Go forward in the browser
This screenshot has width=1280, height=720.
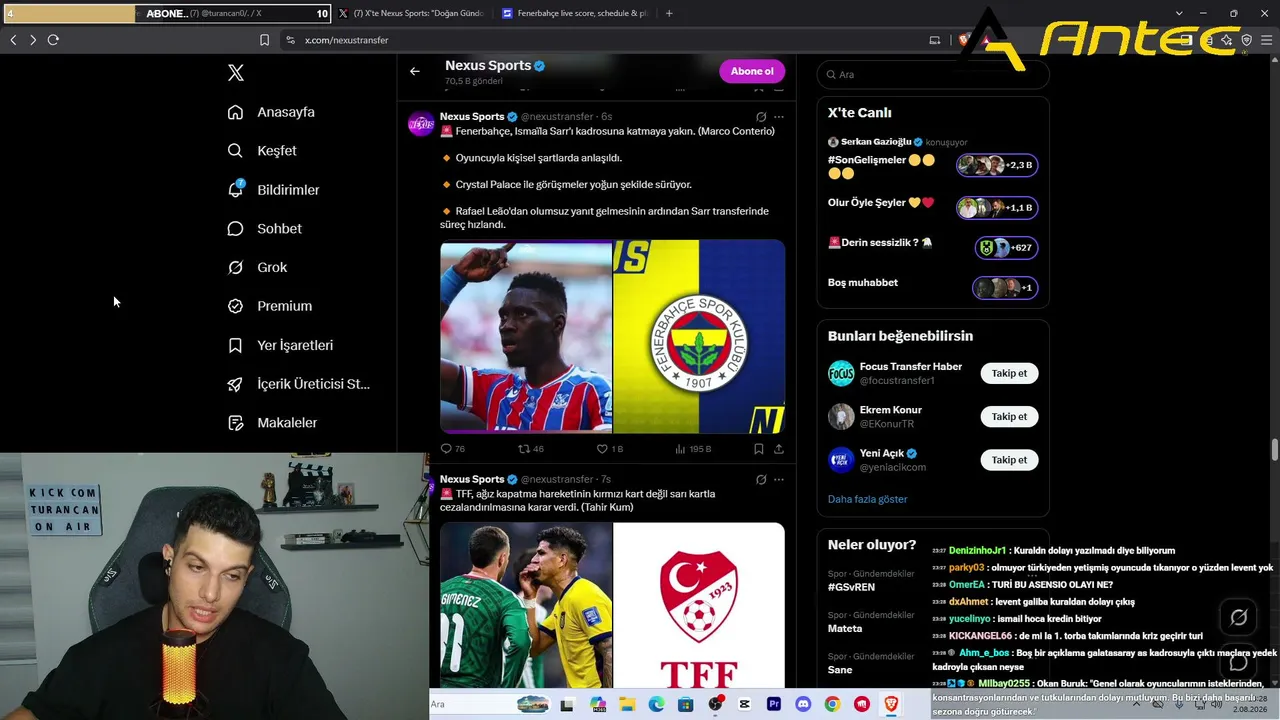(33, 40)
